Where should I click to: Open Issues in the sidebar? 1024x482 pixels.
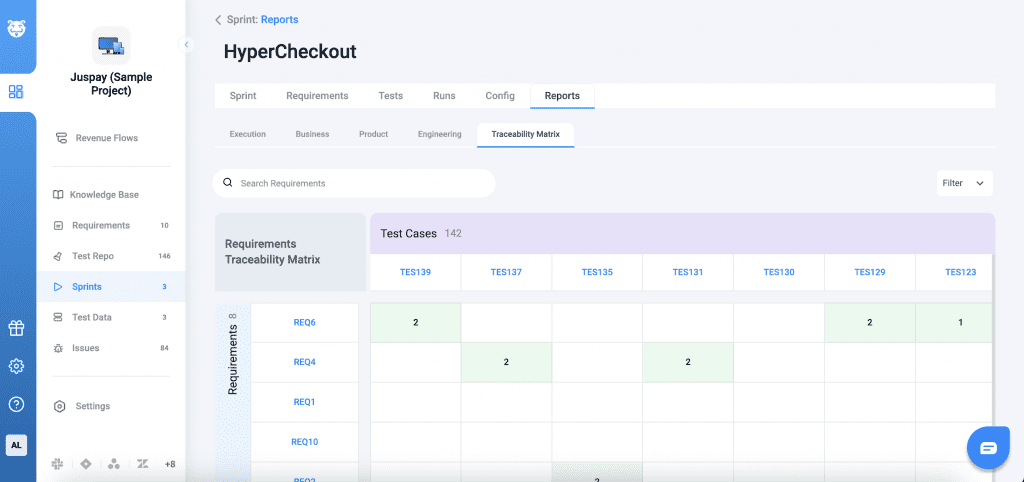(x=86, y=348)
